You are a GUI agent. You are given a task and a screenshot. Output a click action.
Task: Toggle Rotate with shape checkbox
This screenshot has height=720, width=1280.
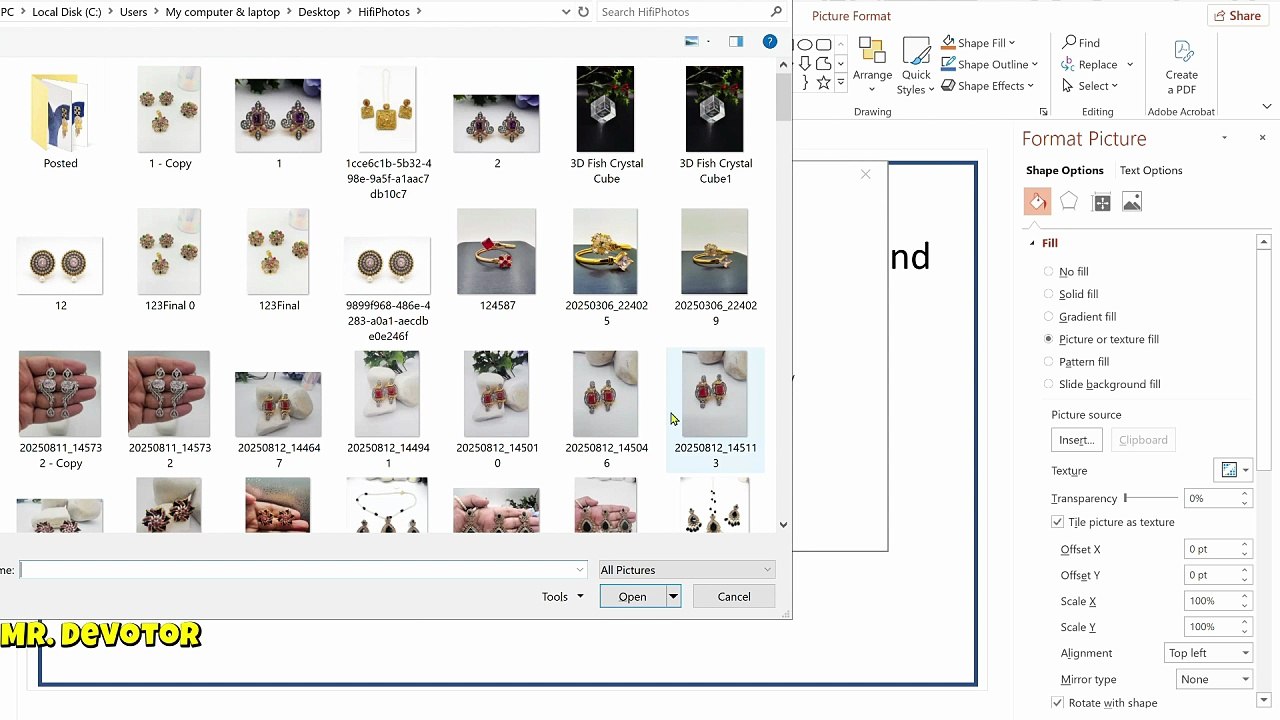(1057, 703)
